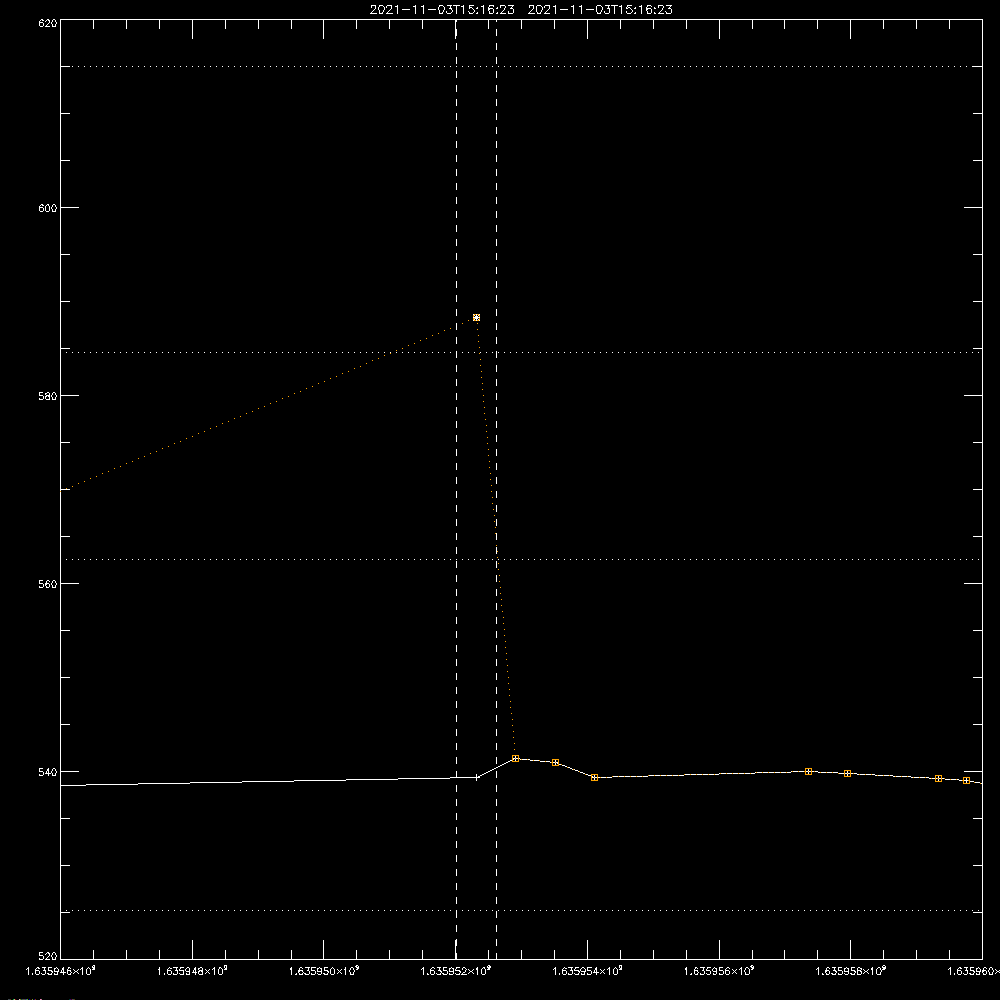Click the left timestamp in the plot title

click(x=442, y=10)
